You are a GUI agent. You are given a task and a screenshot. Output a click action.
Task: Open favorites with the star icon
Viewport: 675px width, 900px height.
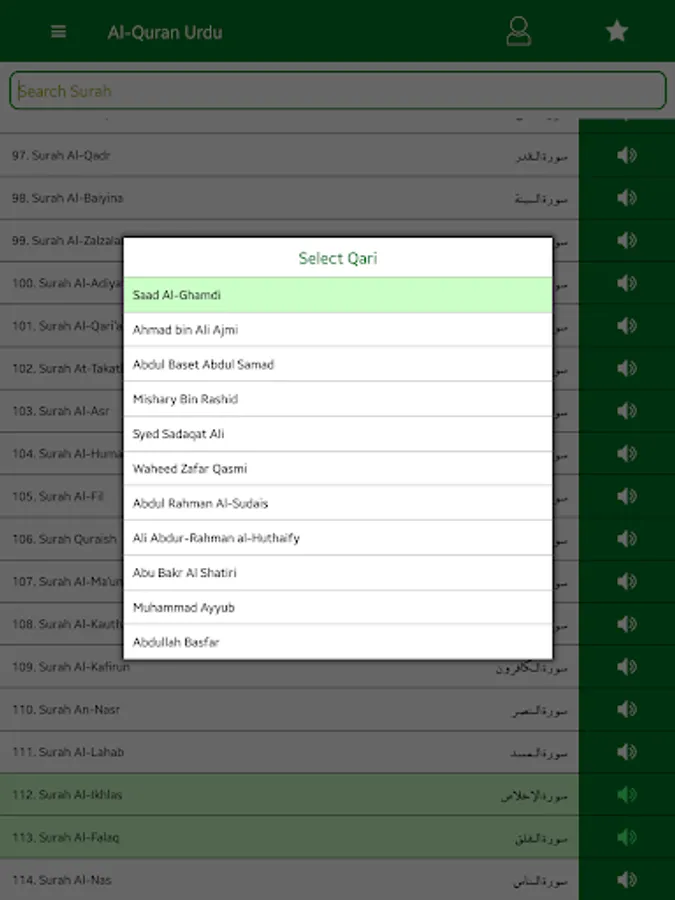tap(616, 31)
